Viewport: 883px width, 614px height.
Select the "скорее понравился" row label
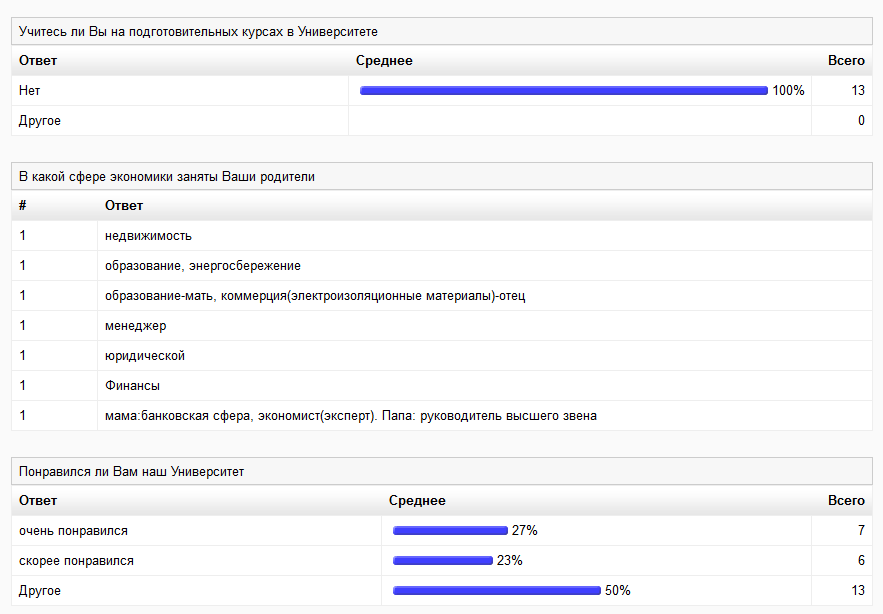76,561
